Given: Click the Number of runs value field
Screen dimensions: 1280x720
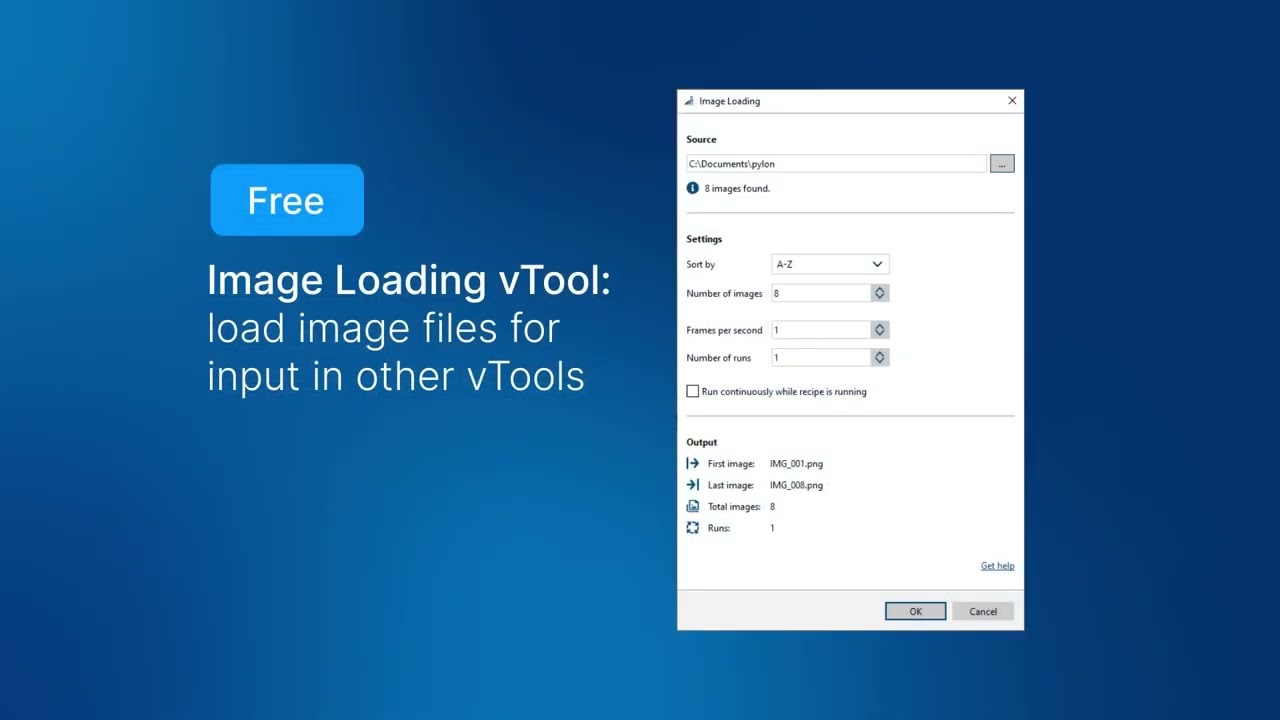Looking at the screenshot, I should [821, 357].
